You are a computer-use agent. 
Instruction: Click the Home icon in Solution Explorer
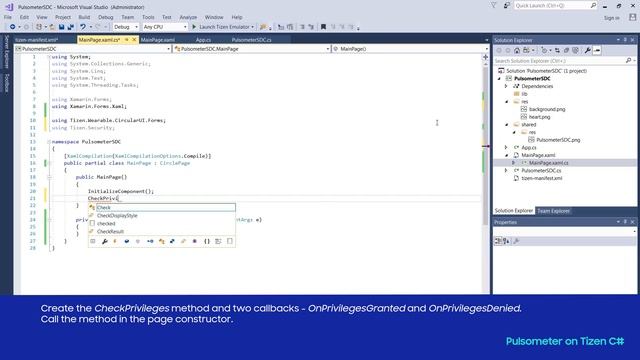click(x=517, y=51)
